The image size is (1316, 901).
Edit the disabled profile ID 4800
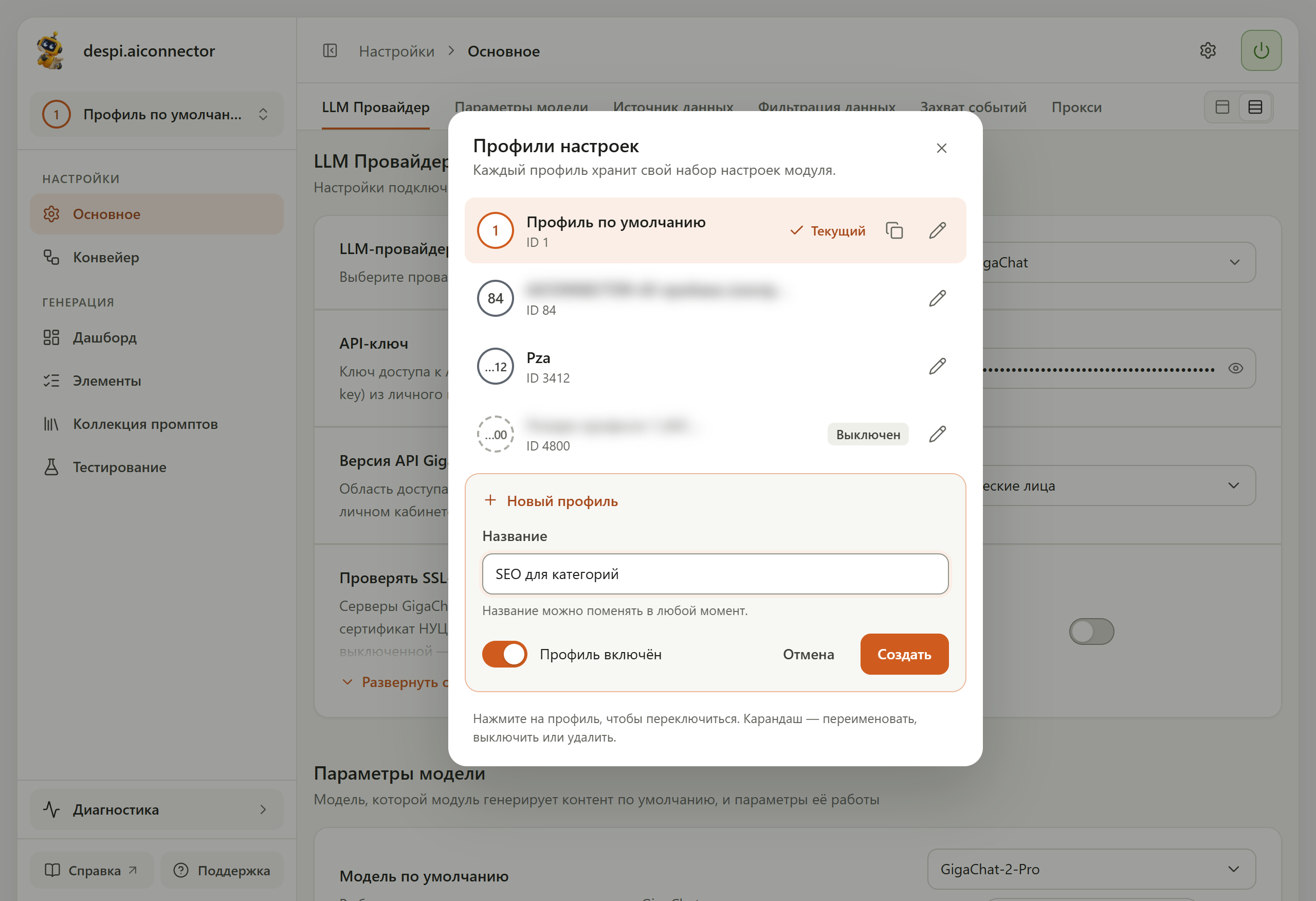(x=938, y=435)
